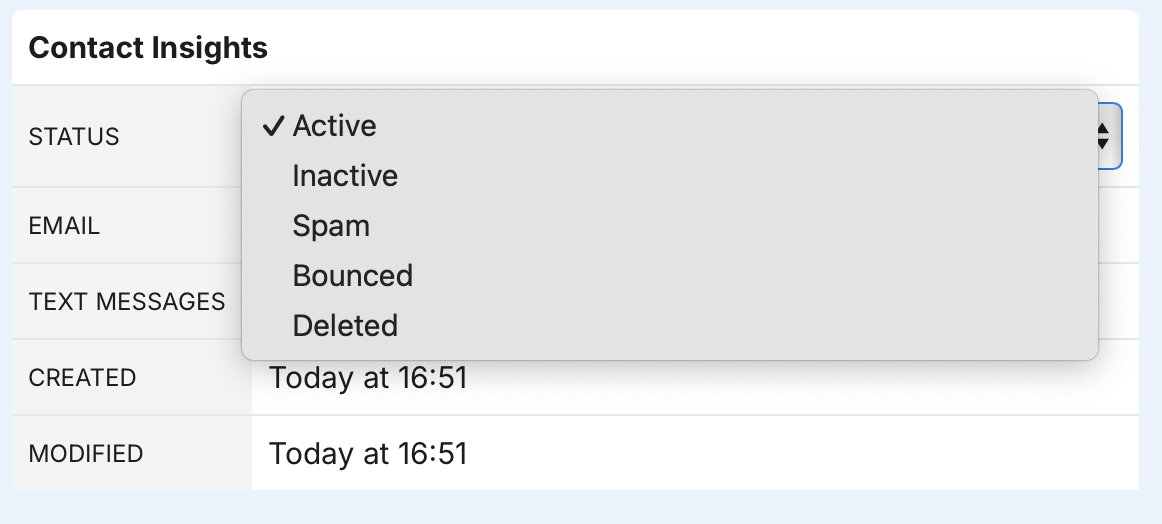The image size is (1162, 524).
Task: Click the Status select up-down arrows
Action: click(x=1103, y=136)
